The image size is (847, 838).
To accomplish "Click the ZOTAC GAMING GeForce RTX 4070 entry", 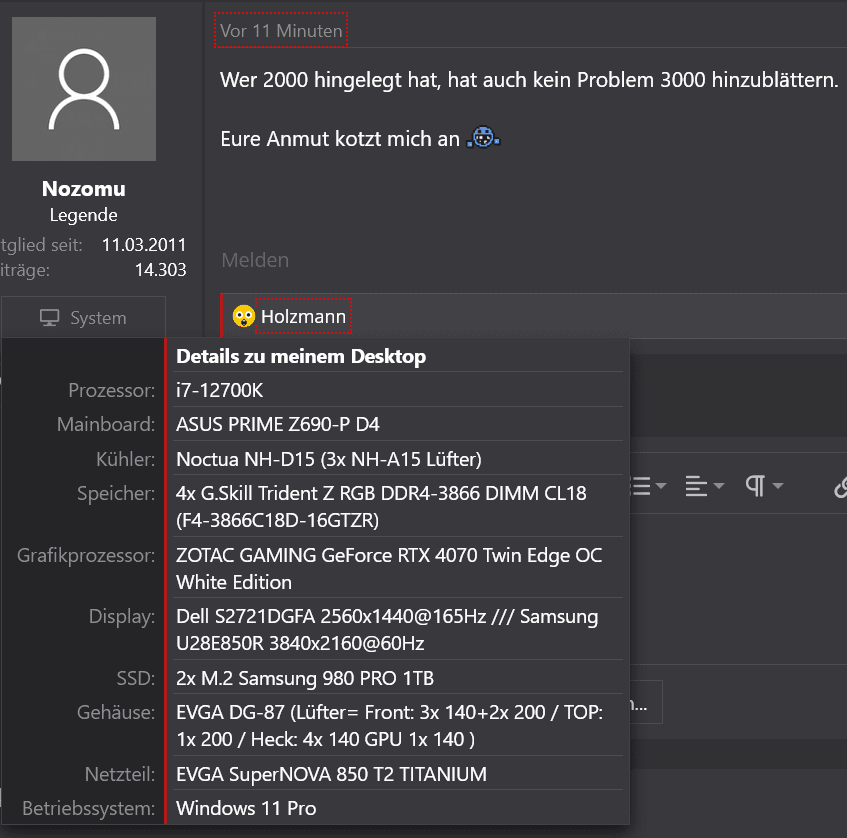I will coord(389,568).
